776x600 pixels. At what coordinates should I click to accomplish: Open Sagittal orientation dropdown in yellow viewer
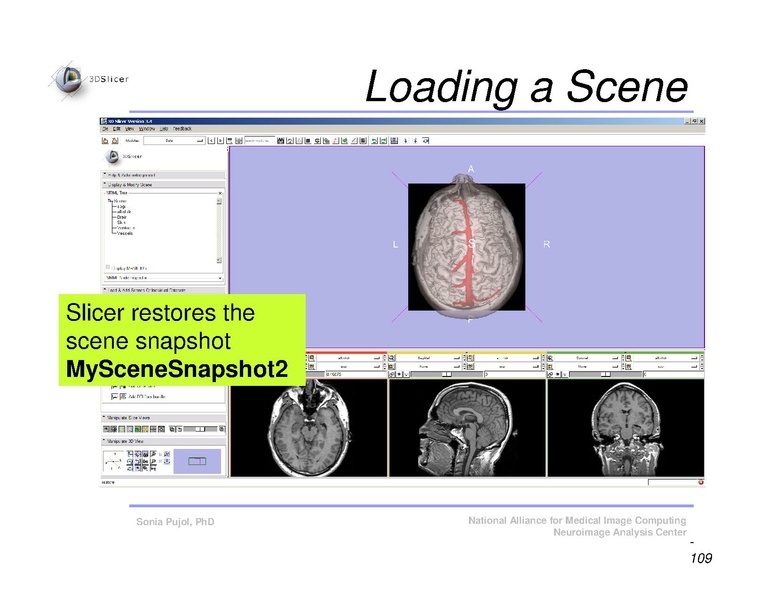point(429,357)
